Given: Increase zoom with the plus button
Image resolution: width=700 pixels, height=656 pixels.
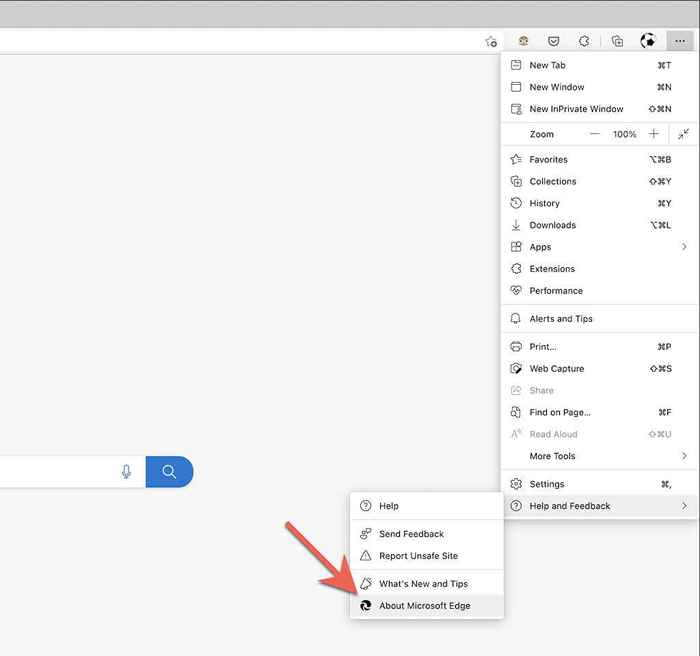Looking at the screenshot, I should pos(654,134).
